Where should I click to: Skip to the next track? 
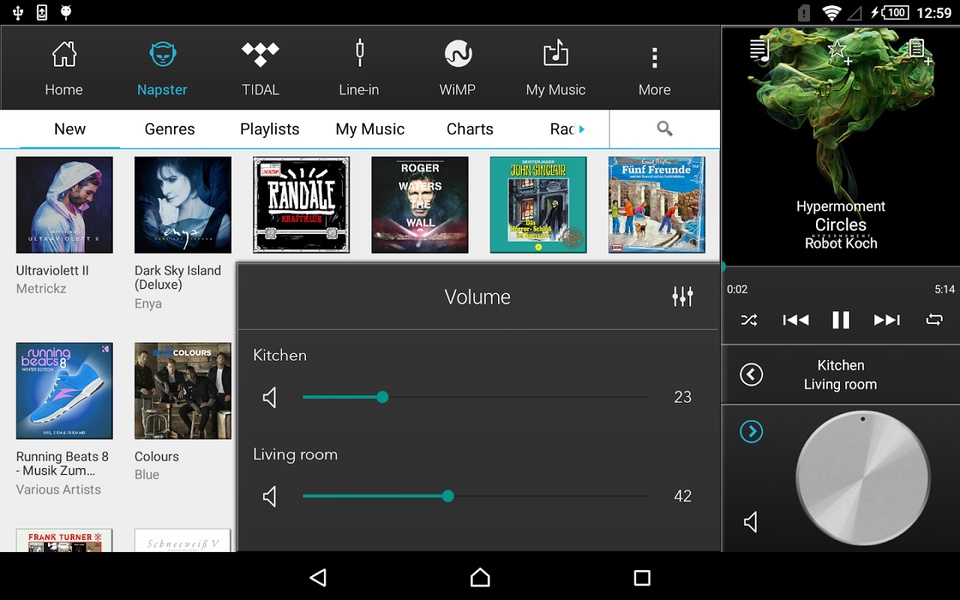point(887,320)
